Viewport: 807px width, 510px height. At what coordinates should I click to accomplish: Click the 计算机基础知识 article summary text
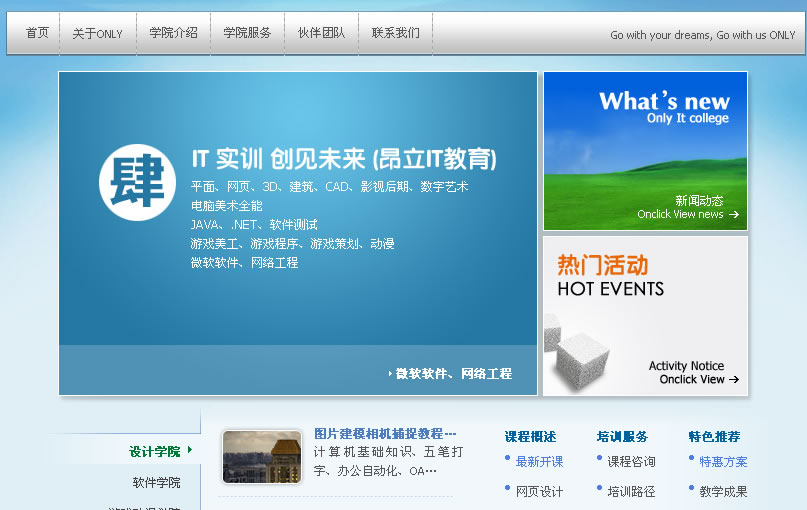(389, 461)
